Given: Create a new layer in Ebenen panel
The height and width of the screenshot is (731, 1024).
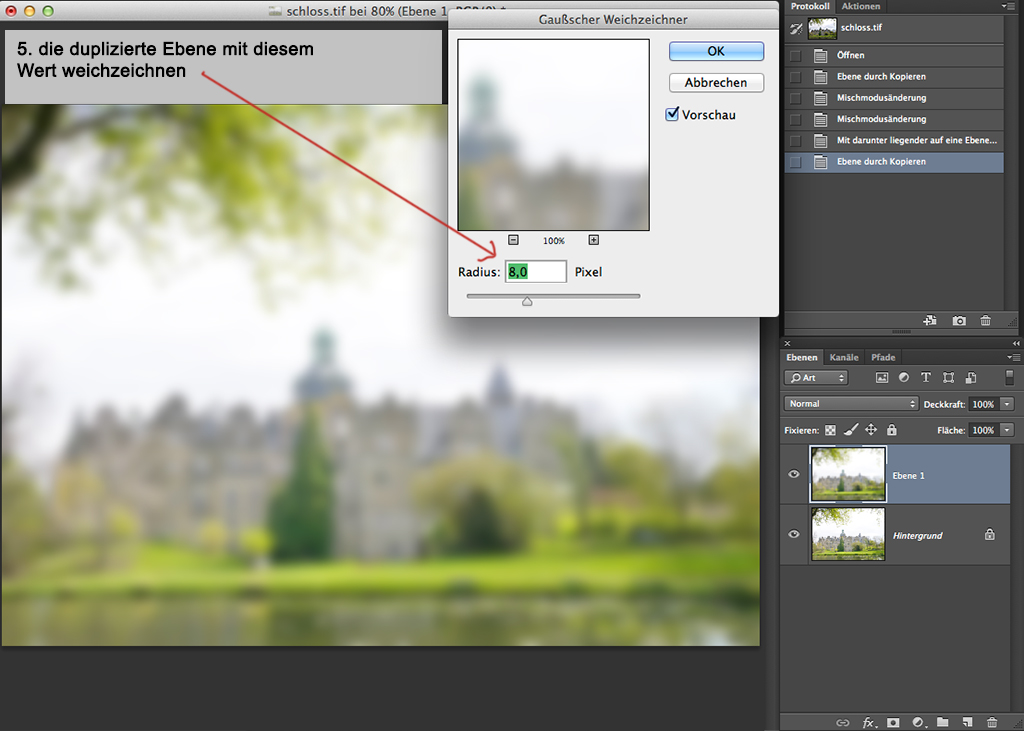Looking at the screenshot, I should click(x=967, y=722).
